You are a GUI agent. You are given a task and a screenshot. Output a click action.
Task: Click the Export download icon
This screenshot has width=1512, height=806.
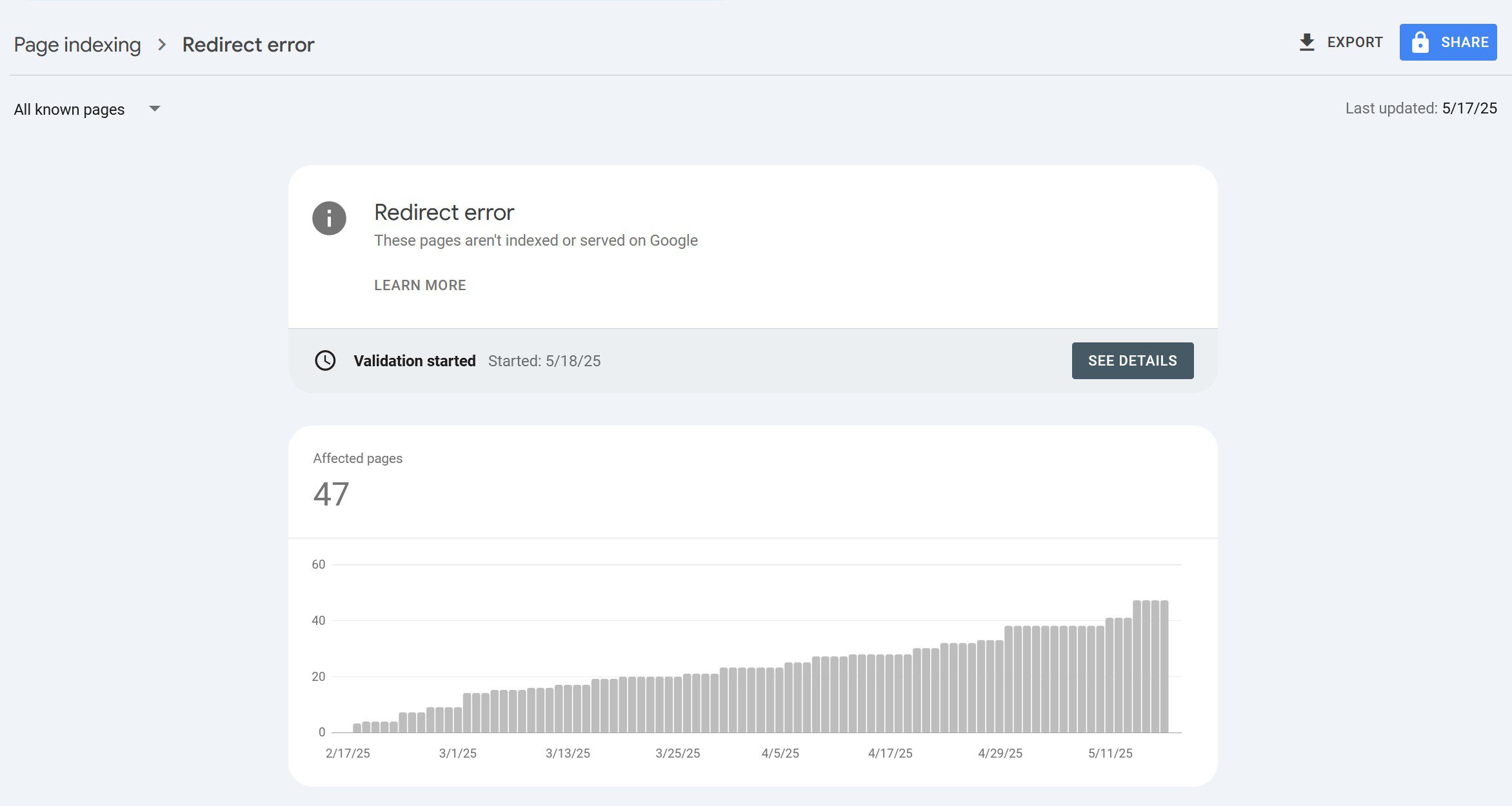(x=1306, y=43)
